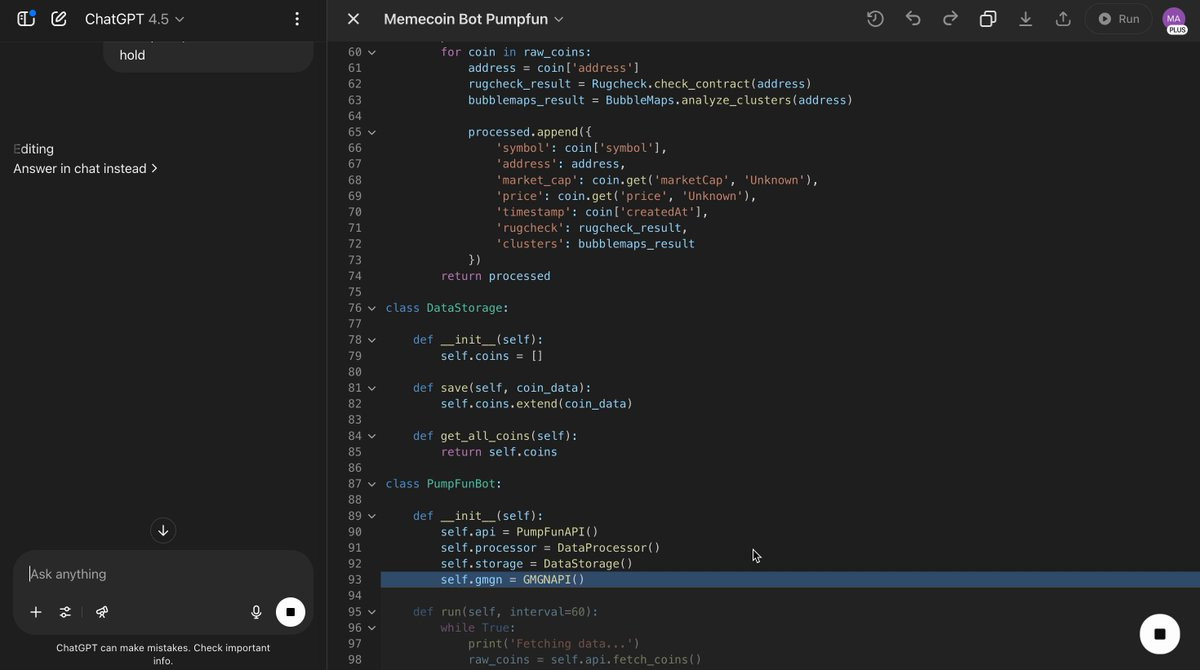Run the code with the Run button
1200x670 pixels.
tap(1119, 19)
